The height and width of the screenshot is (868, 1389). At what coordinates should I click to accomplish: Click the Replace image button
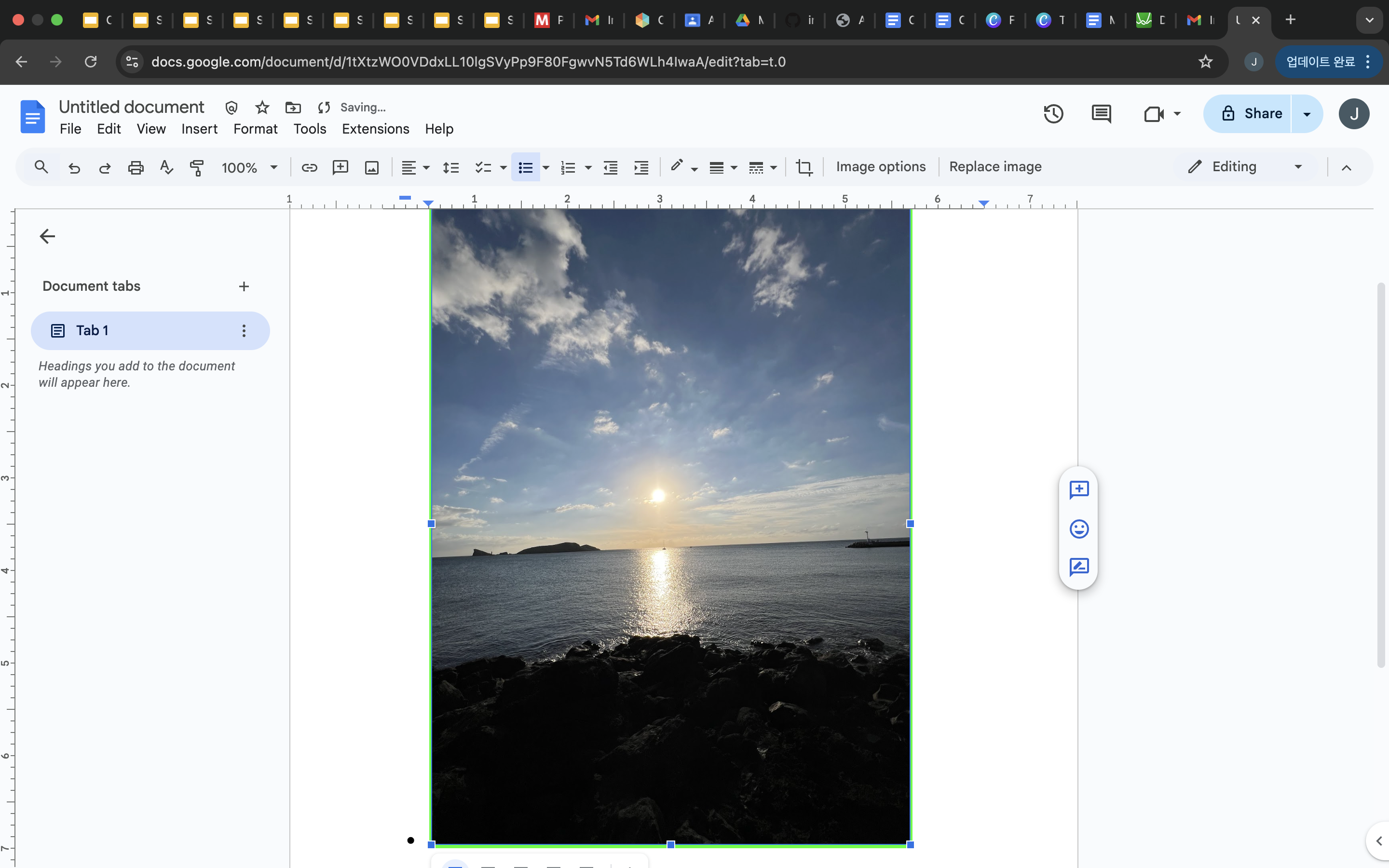pos(994,166)
